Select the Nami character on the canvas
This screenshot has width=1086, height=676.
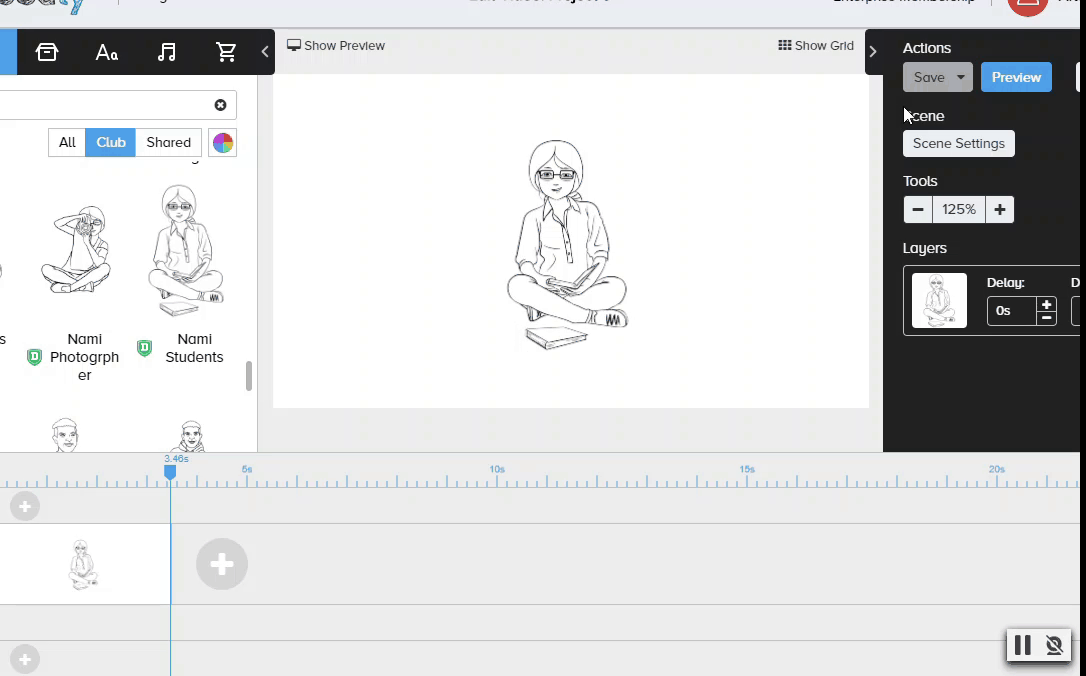pyautogui.click(x=567, y=244)
